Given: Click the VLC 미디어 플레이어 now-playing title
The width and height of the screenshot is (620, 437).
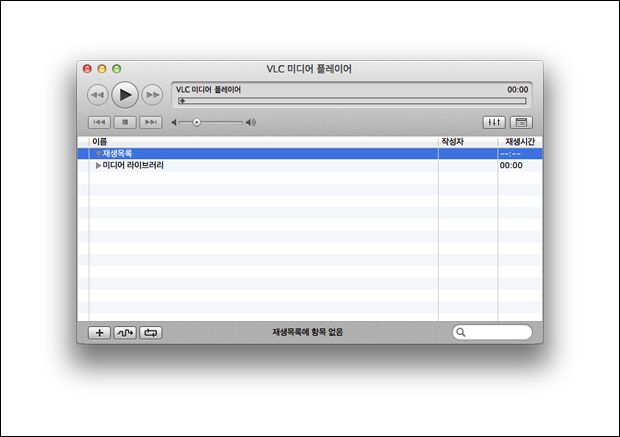Looking at the screenshot, I should [208, 90].
